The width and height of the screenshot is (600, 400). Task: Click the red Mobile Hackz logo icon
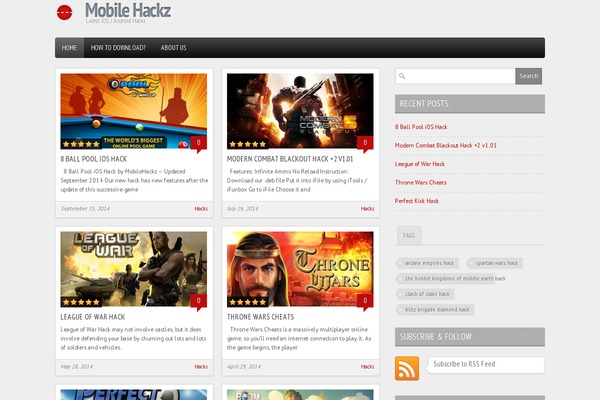65,13
